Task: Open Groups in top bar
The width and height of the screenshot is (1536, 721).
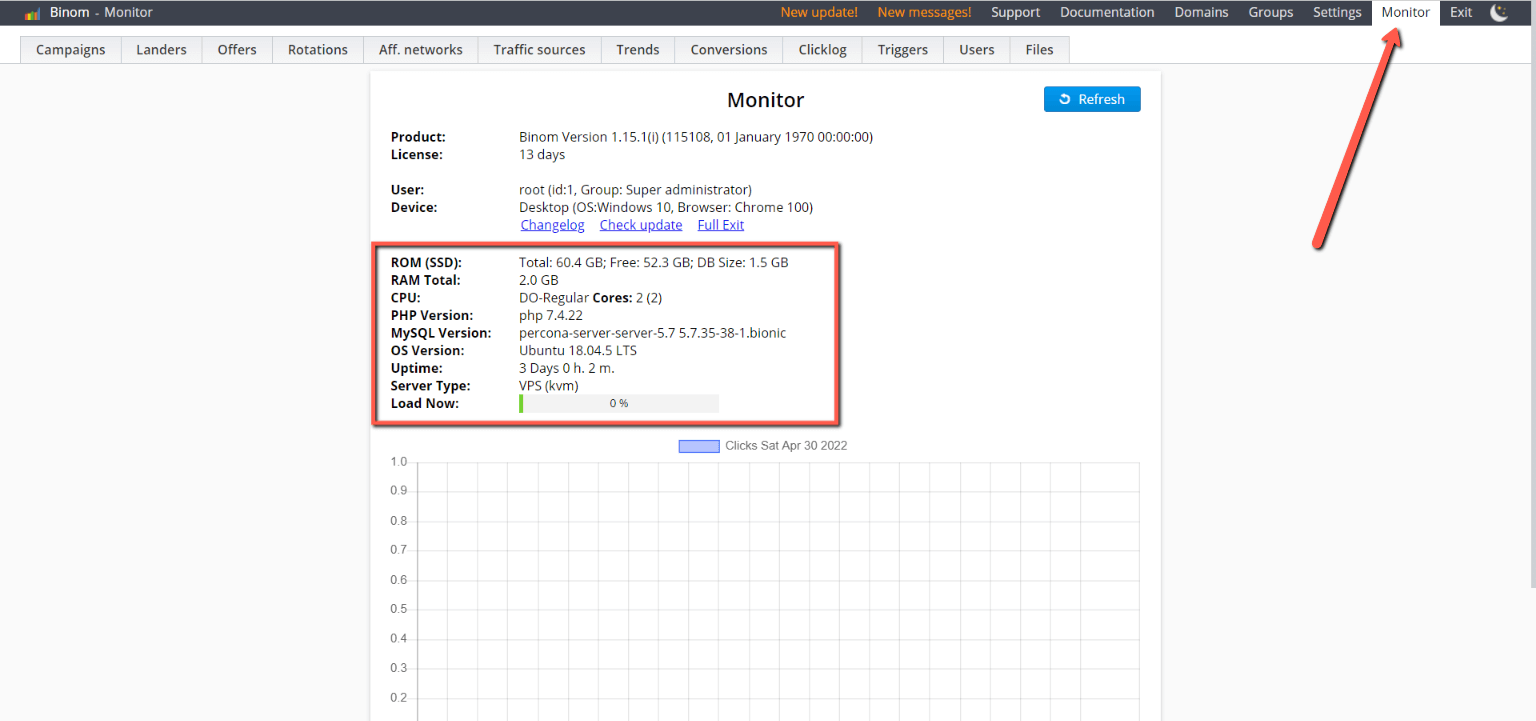Action: (1271, 13)
